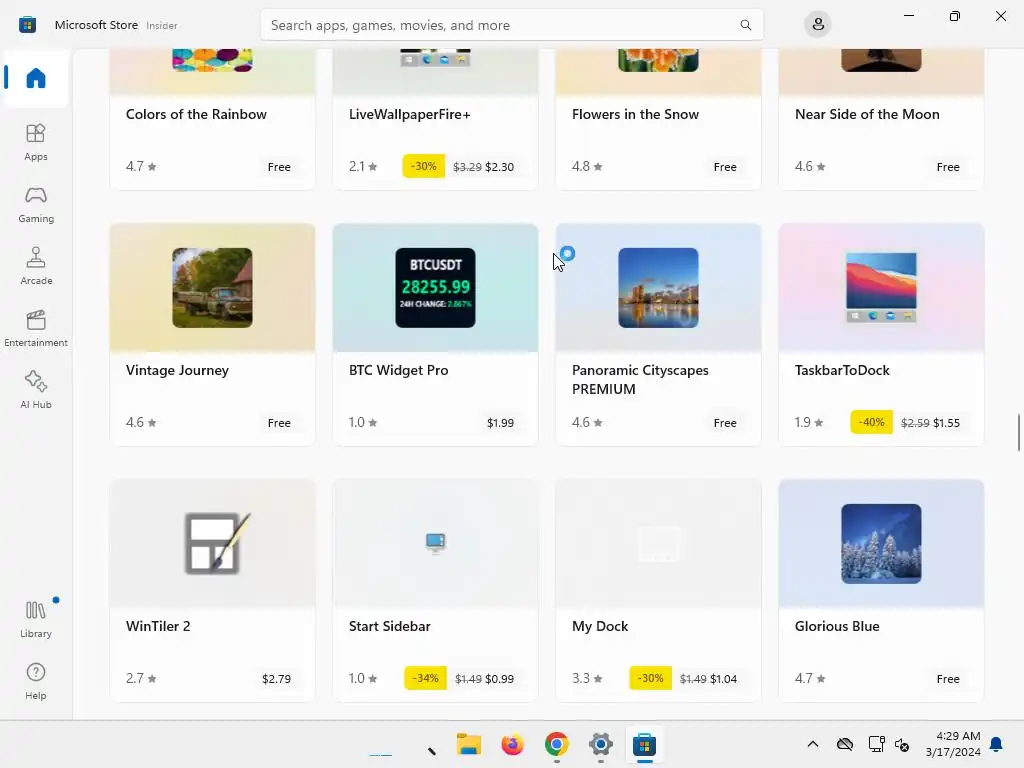Image resolution: width=1024 pixels, height=768 pixels.
Task: Click the network display tray icon
Action: point(876,744)
